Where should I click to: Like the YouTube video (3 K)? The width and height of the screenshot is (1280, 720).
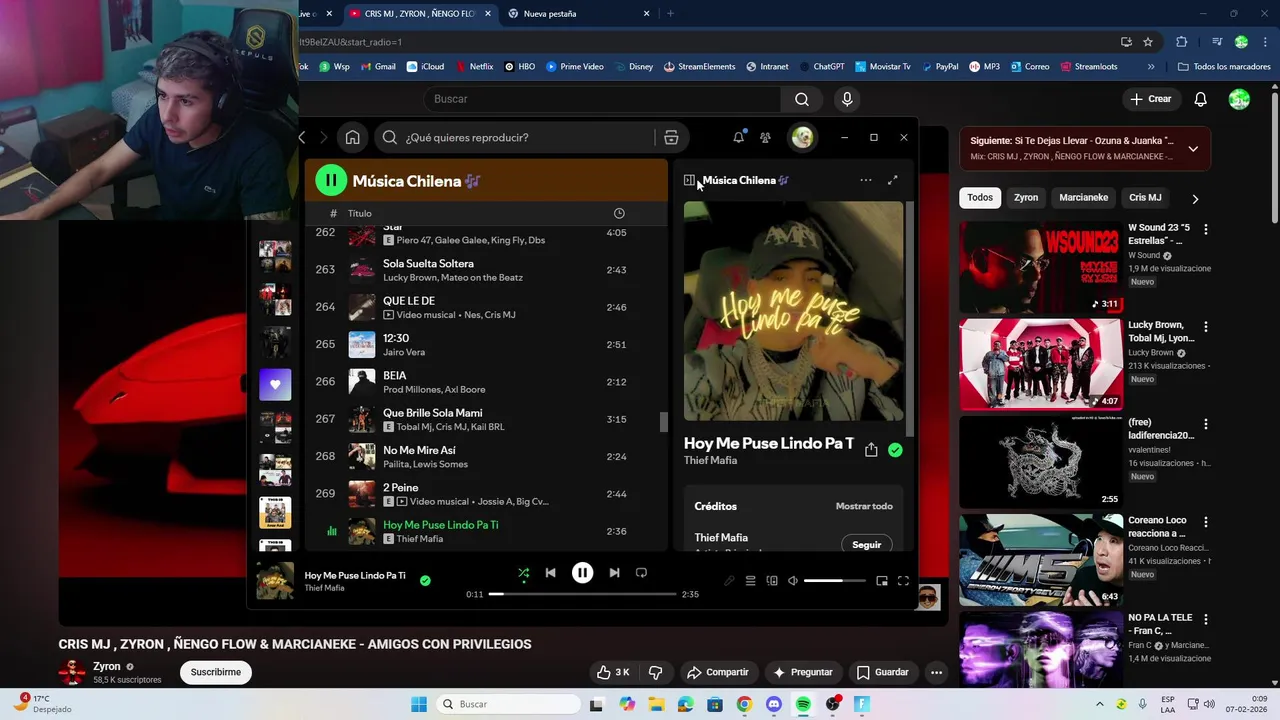point(613,672)
